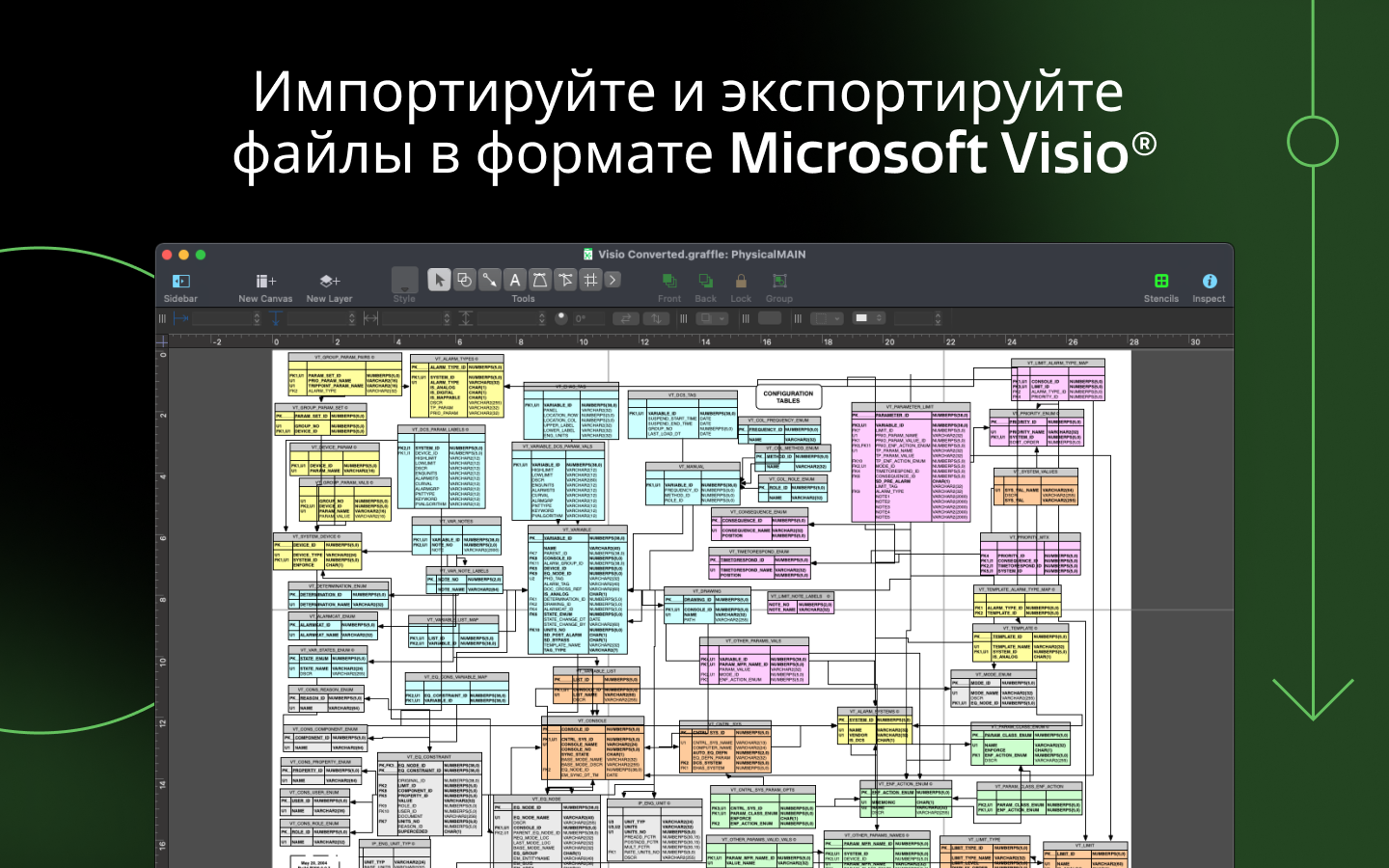This screenshot has height=868, width=1389.
Task: Select the arrow Selection tool
Action: pos(439,280)
